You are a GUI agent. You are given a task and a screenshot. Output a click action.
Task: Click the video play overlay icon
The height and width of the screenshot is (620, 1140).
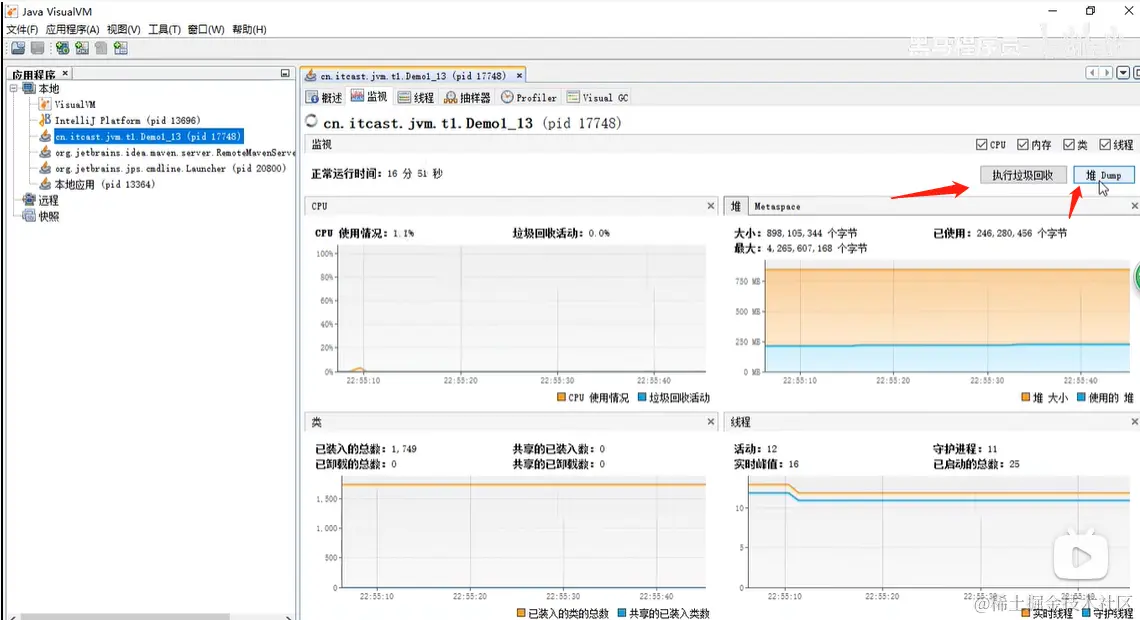pos(1080,557)
